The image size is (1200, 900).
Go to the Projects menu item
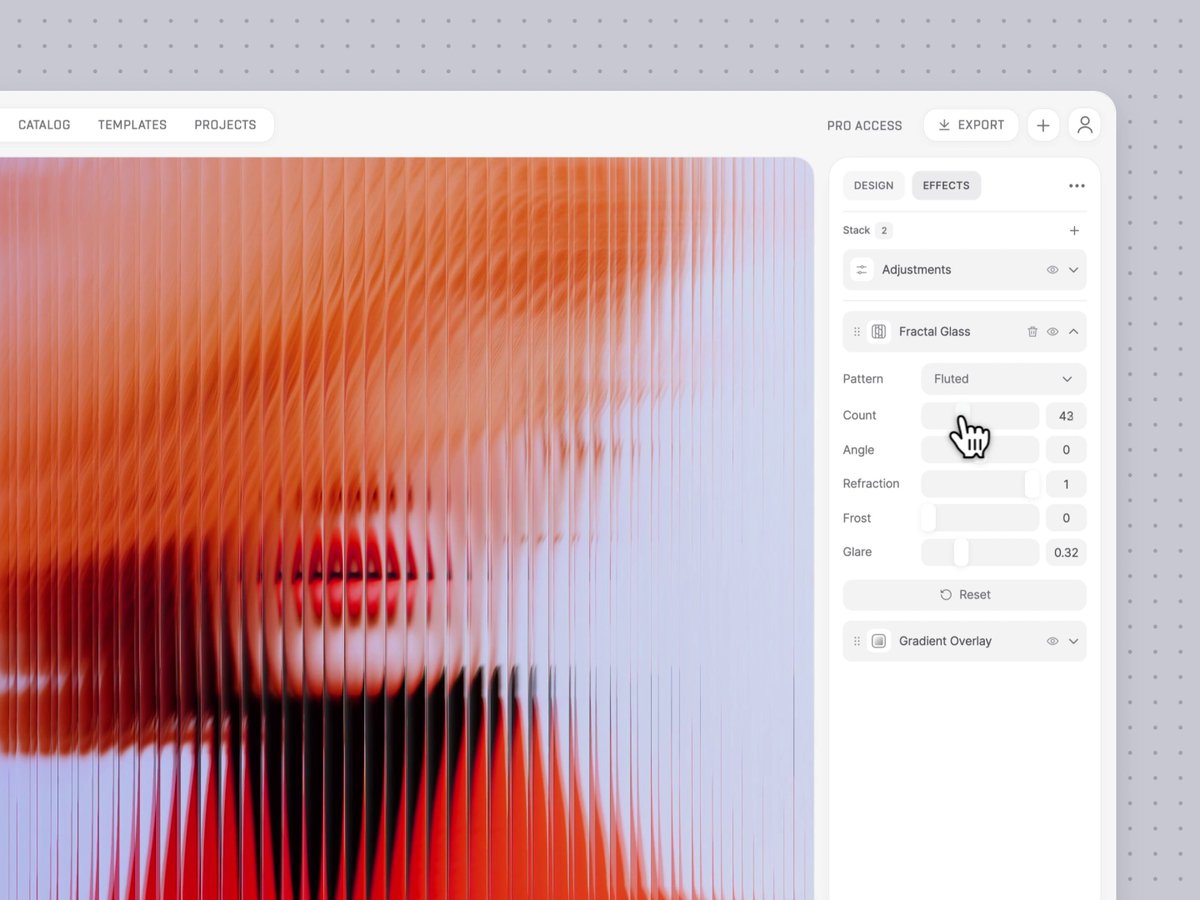(225, 125)
